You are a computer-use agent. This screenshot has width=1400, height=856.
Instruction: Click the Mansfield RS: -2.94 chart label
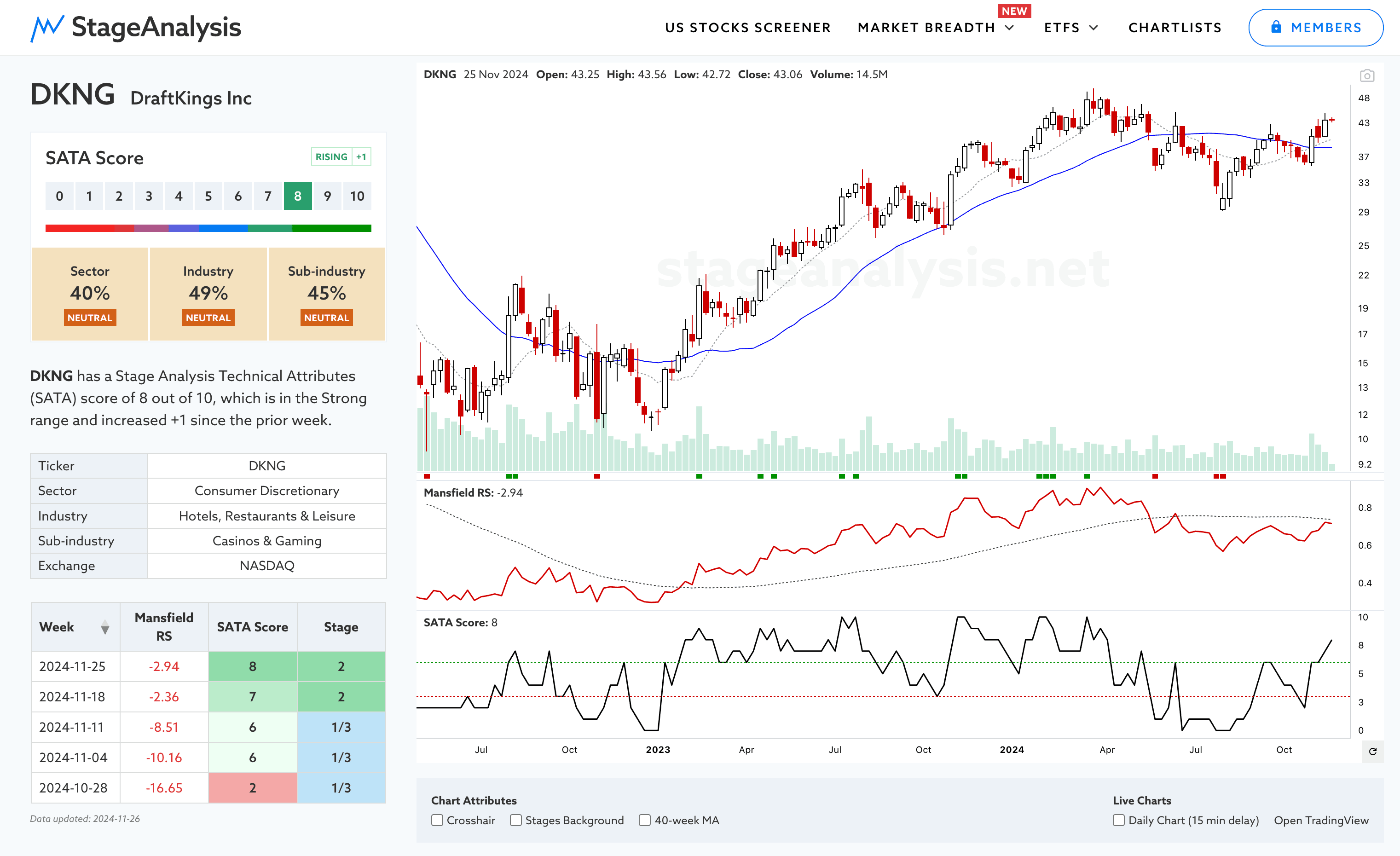pos(473,492)
